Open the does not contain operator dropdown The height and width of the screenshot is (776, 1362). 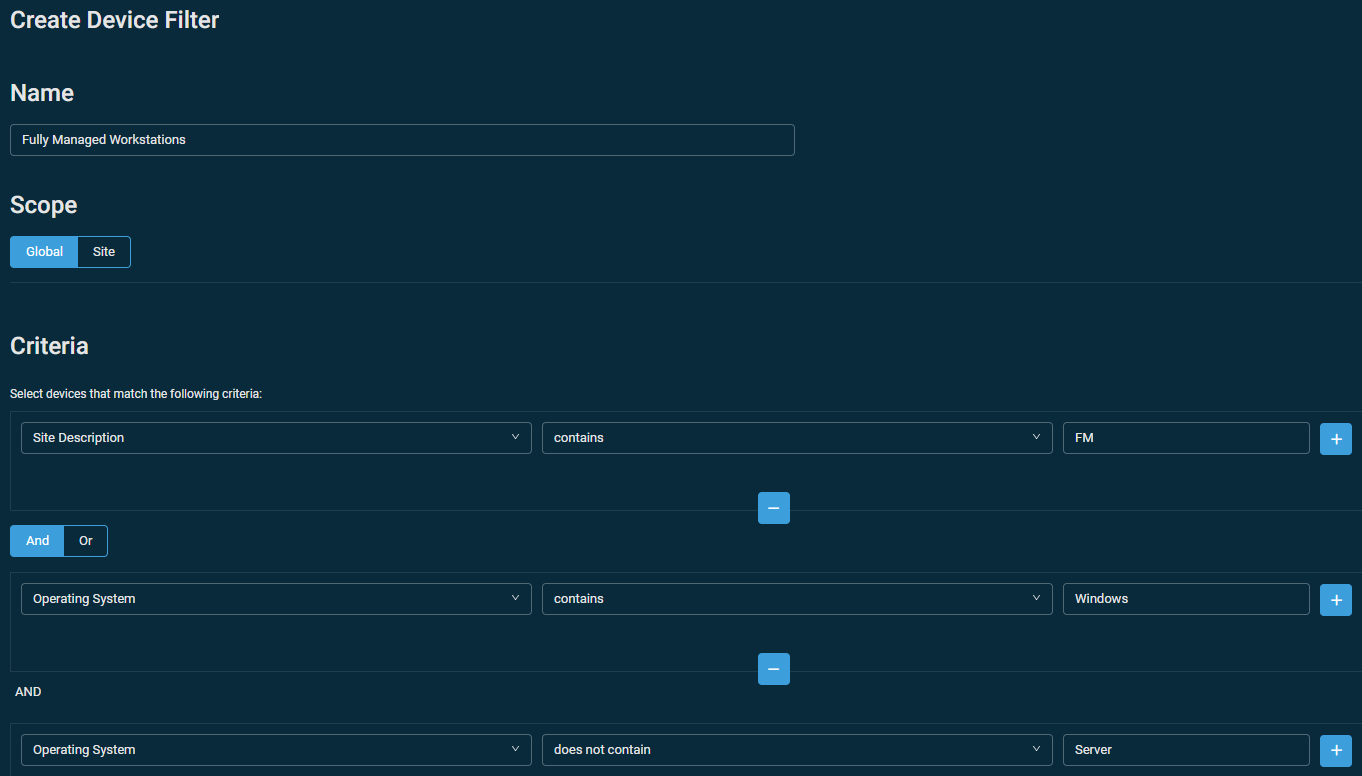click(x=796, y=749)
